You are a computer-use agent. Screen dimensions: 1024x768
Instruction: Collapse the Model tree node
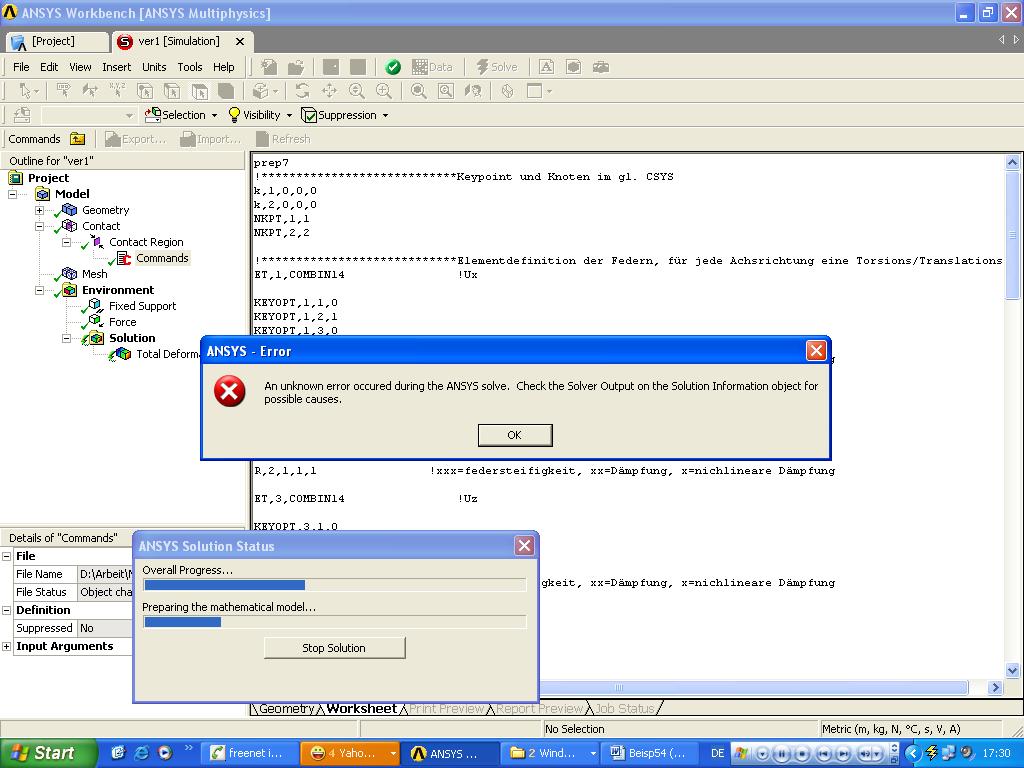(12, 194)
